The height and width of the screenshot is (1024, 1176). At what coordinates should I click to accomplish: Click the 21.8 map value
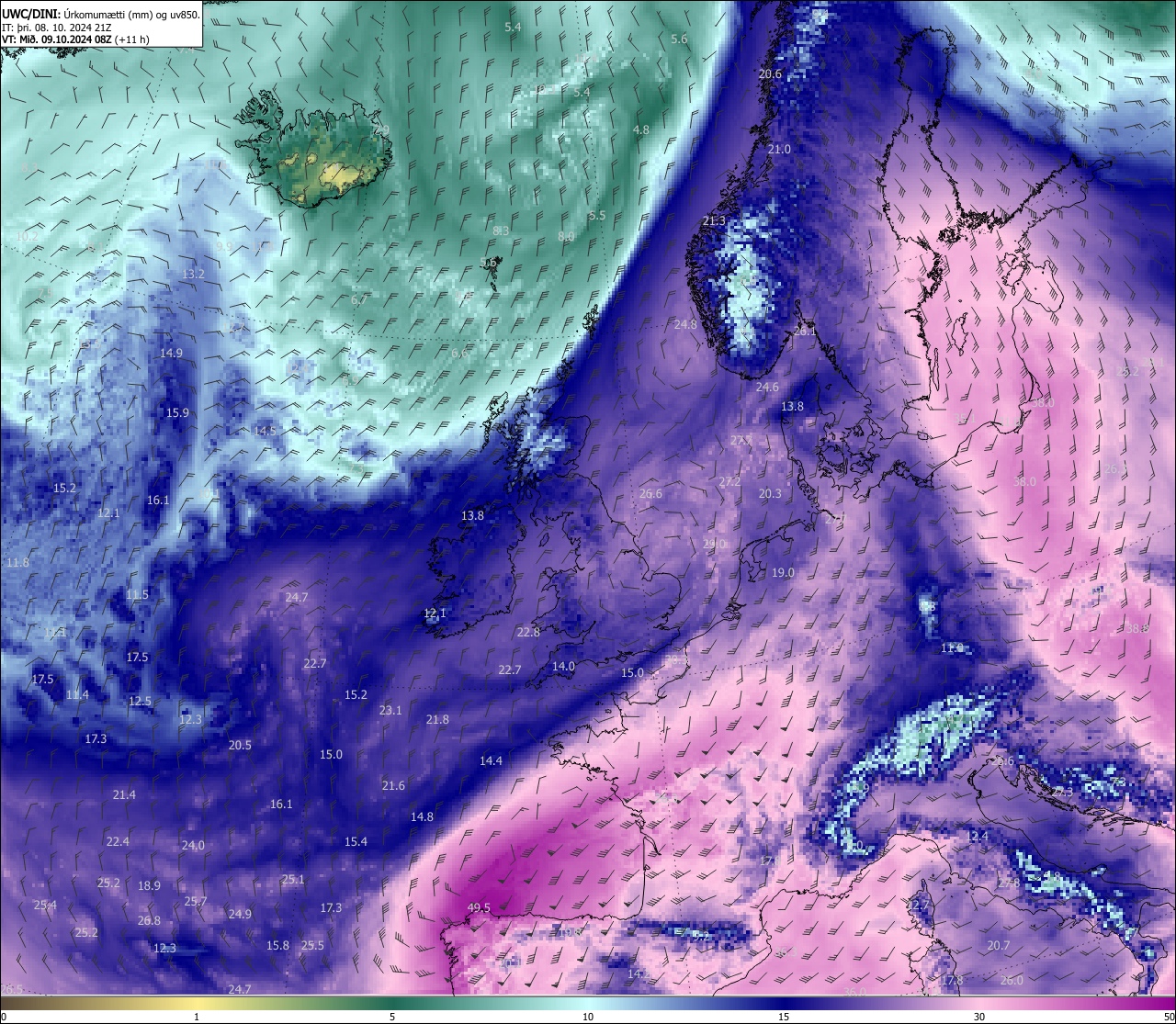point(437,719)
